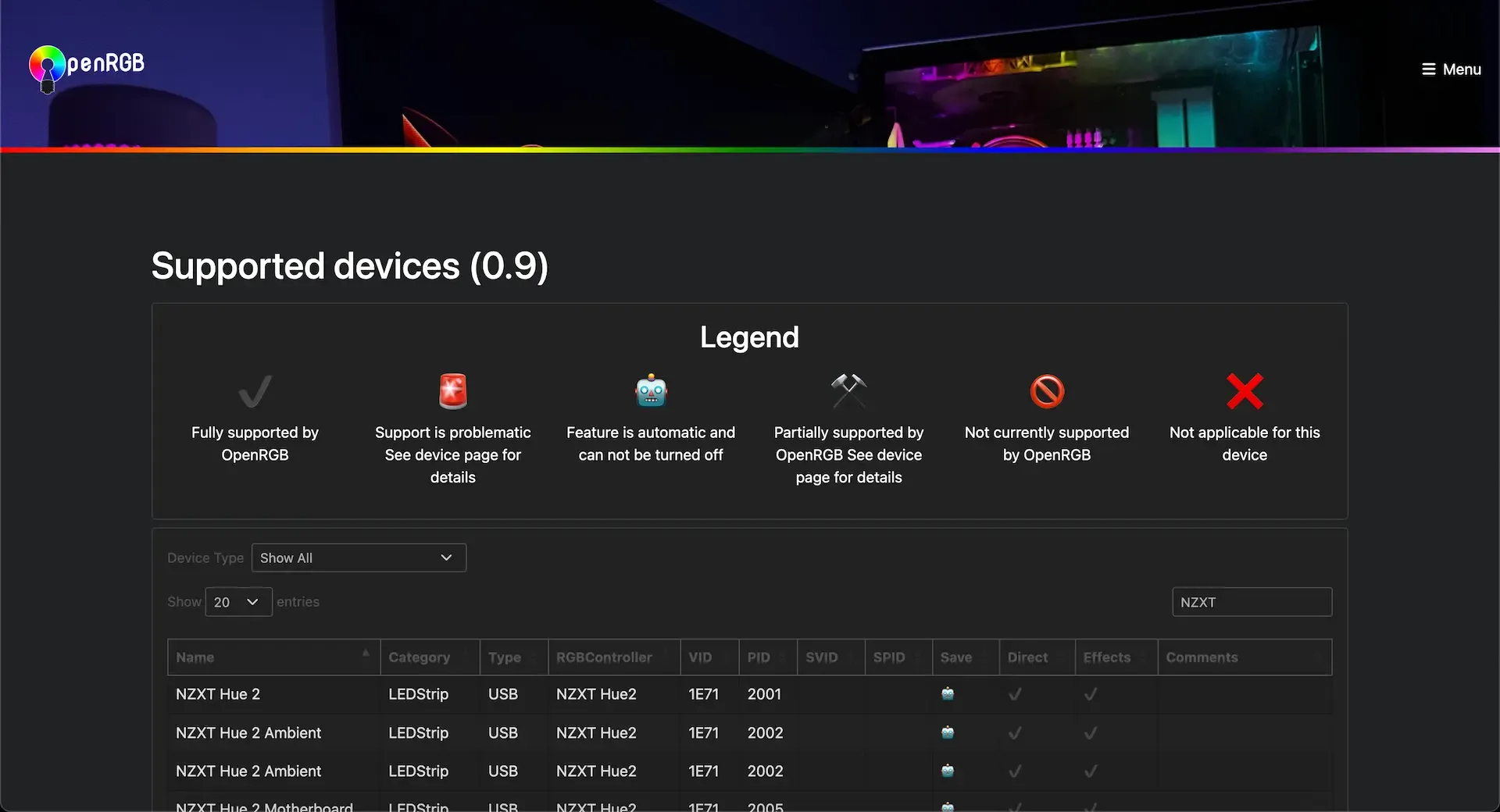Click robot Save icon for NZXT Hue 2

tap(948, 694)
